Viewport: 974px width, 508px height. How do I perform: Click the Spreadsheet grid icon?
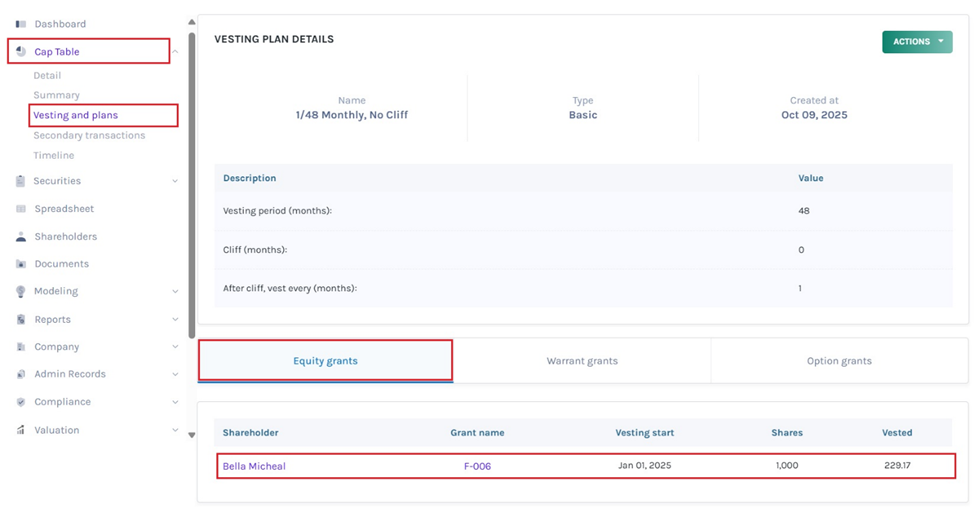tap(21, 209)
